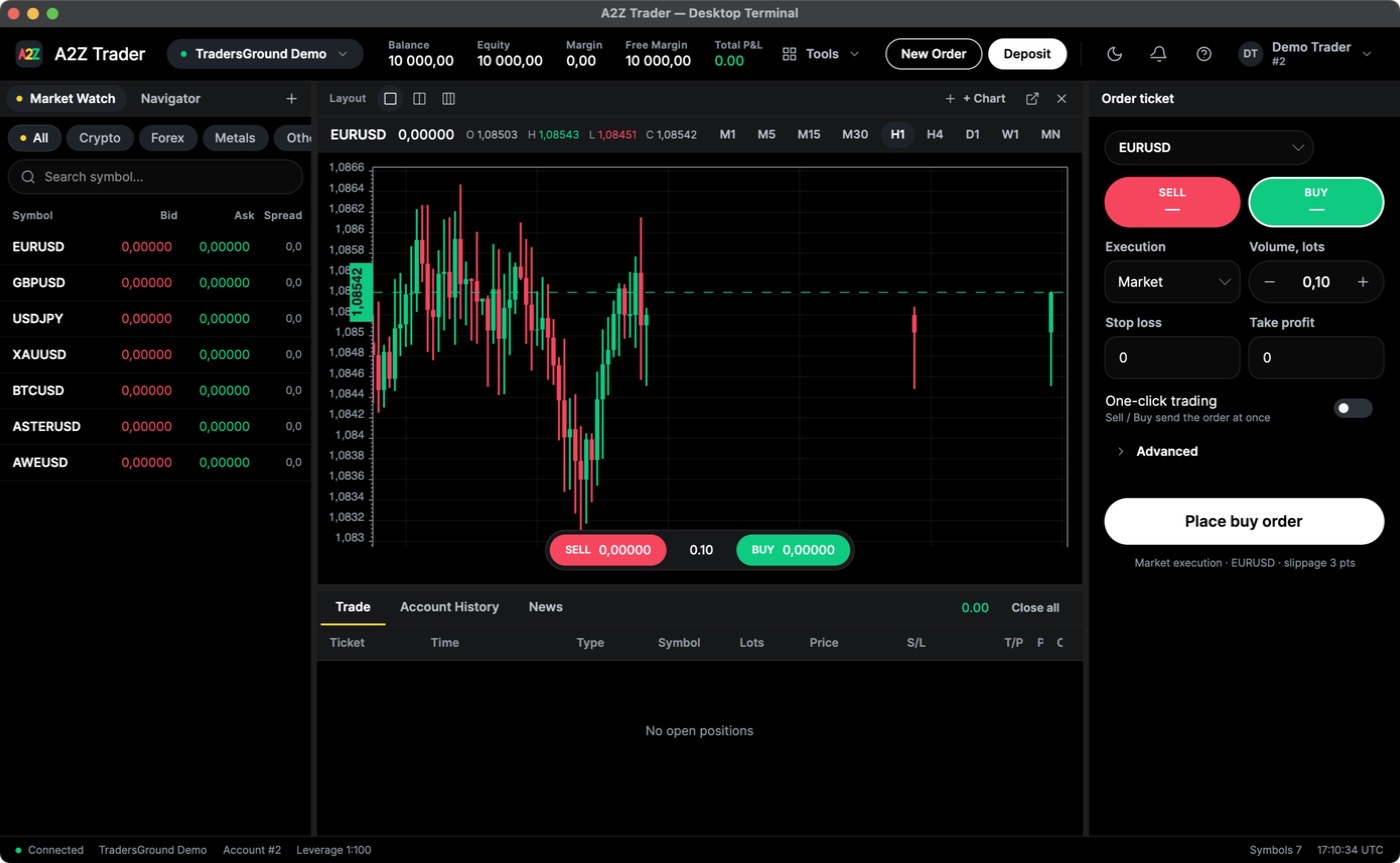Focus the Stop loss input field
This screenshot has height=863, width=1400.
click(x=1172, y=357)
